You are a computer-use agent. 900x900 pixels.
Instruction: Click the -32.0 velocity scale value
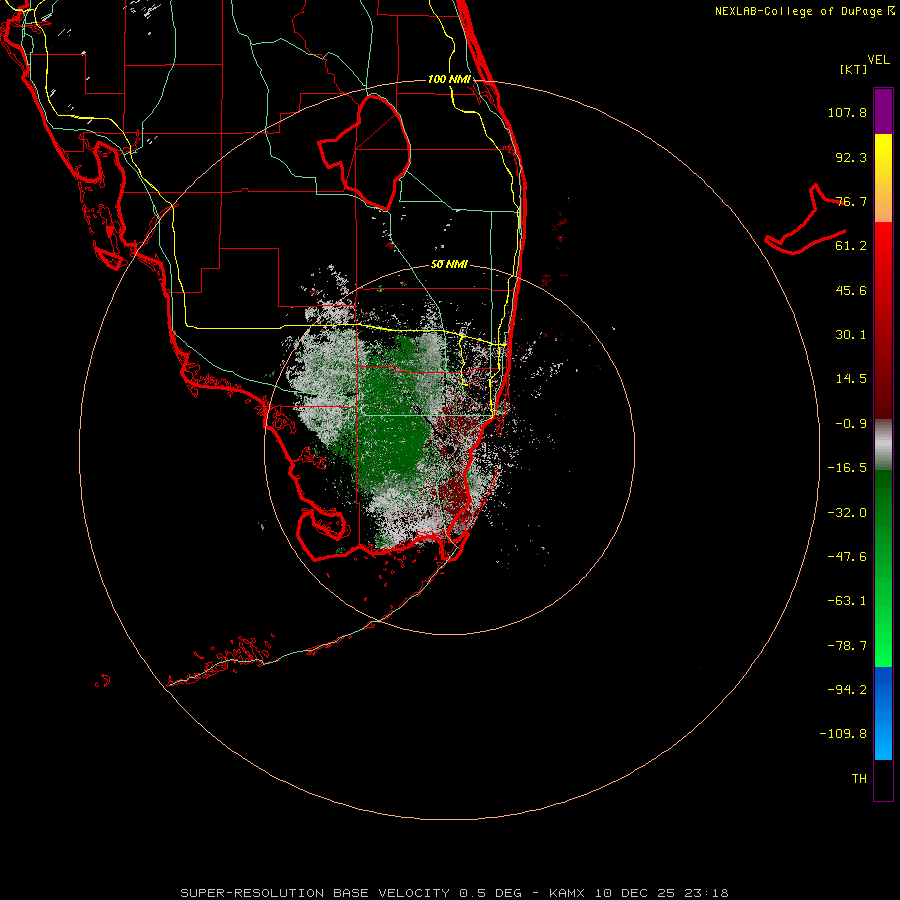click(x=847, y=513)
